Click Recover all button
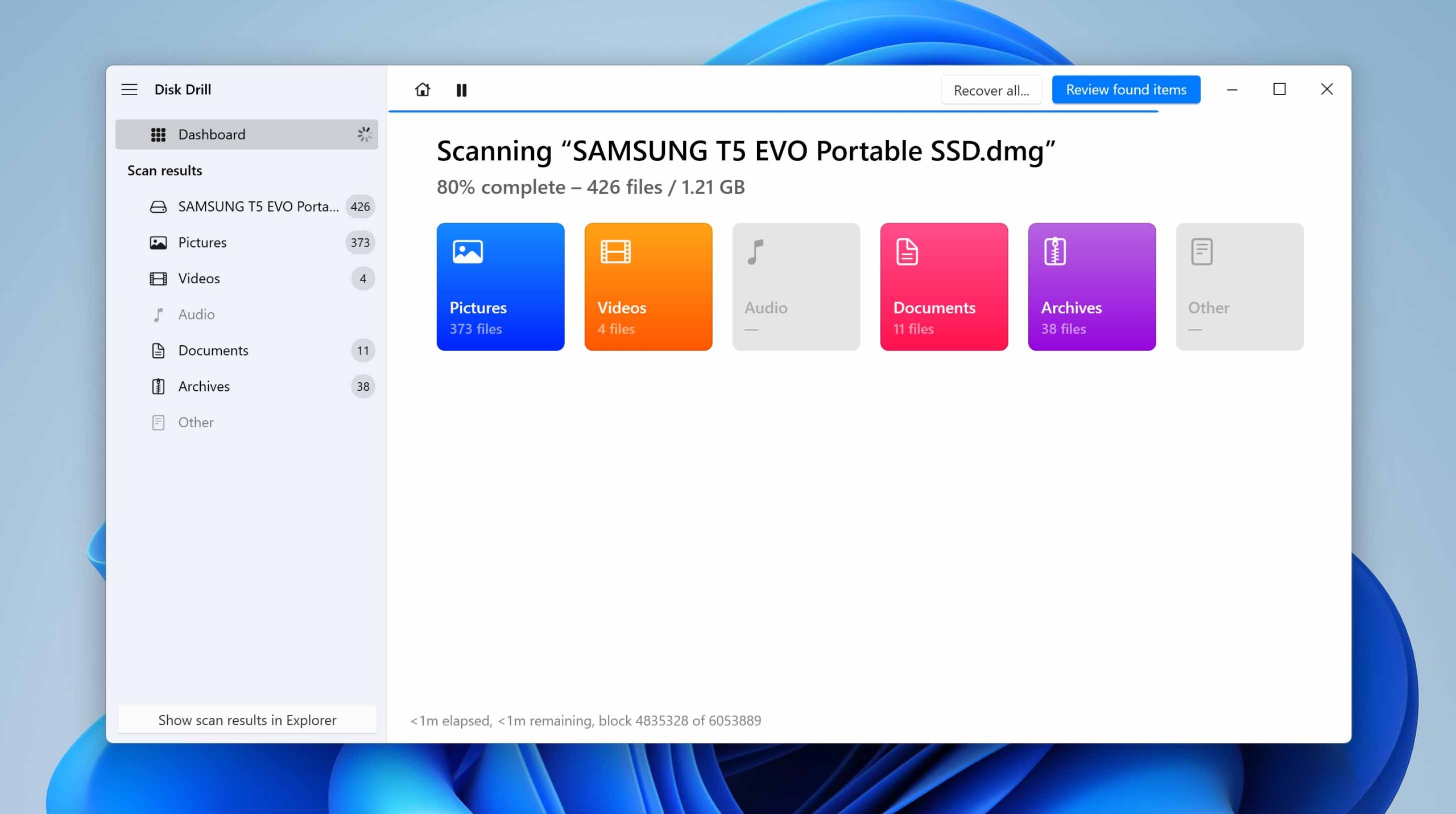 (991, 90)
